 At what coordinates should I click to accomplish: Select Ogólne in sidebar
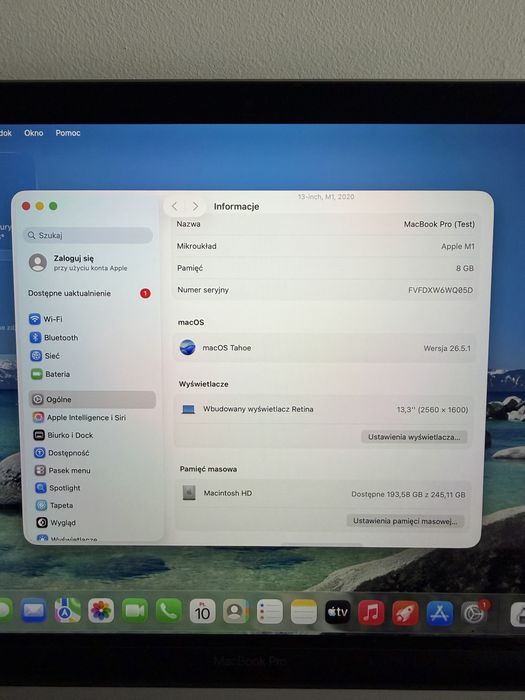pyautogui.click(x=92, y=400)
